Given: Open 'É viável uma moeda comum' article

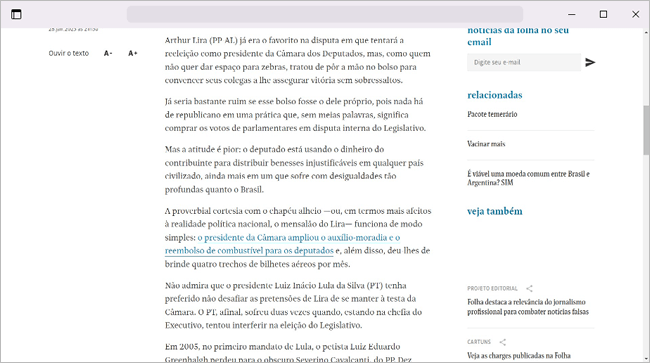Looking at the screenshot, I should coord(528,178).
